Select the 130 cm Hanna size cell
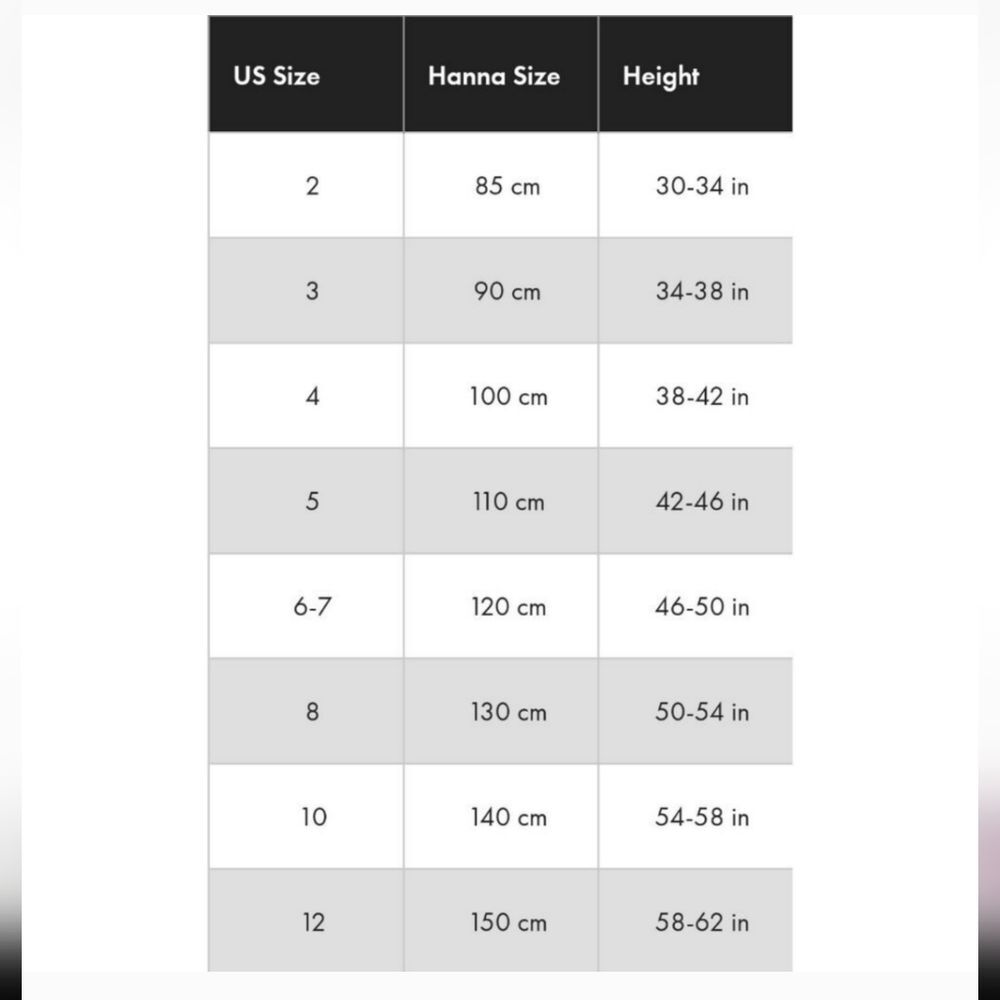The image size is (1000, 1000). 501,711
